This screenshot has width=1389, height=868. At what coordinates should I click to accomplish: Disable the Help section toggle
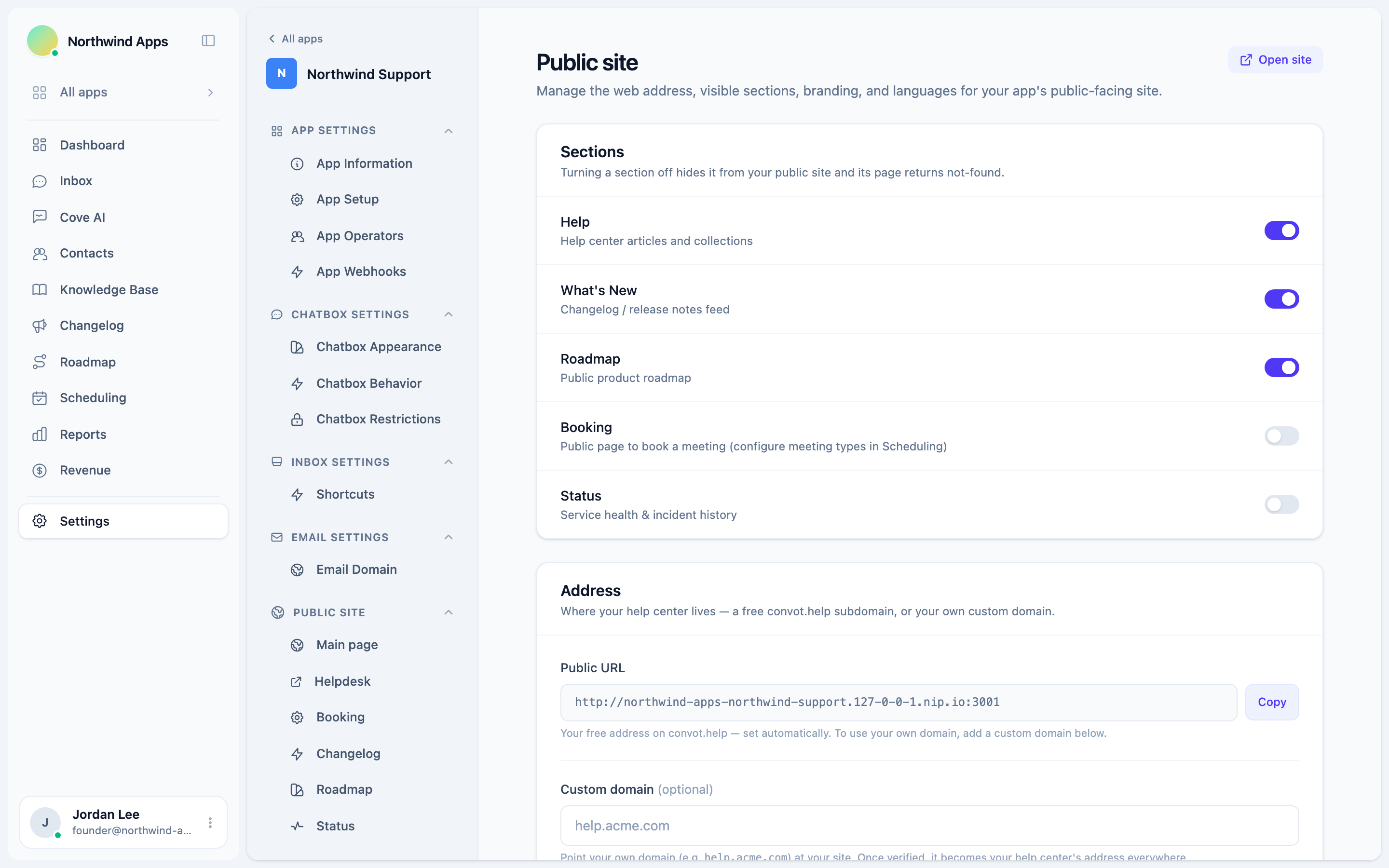[1281, 230]
